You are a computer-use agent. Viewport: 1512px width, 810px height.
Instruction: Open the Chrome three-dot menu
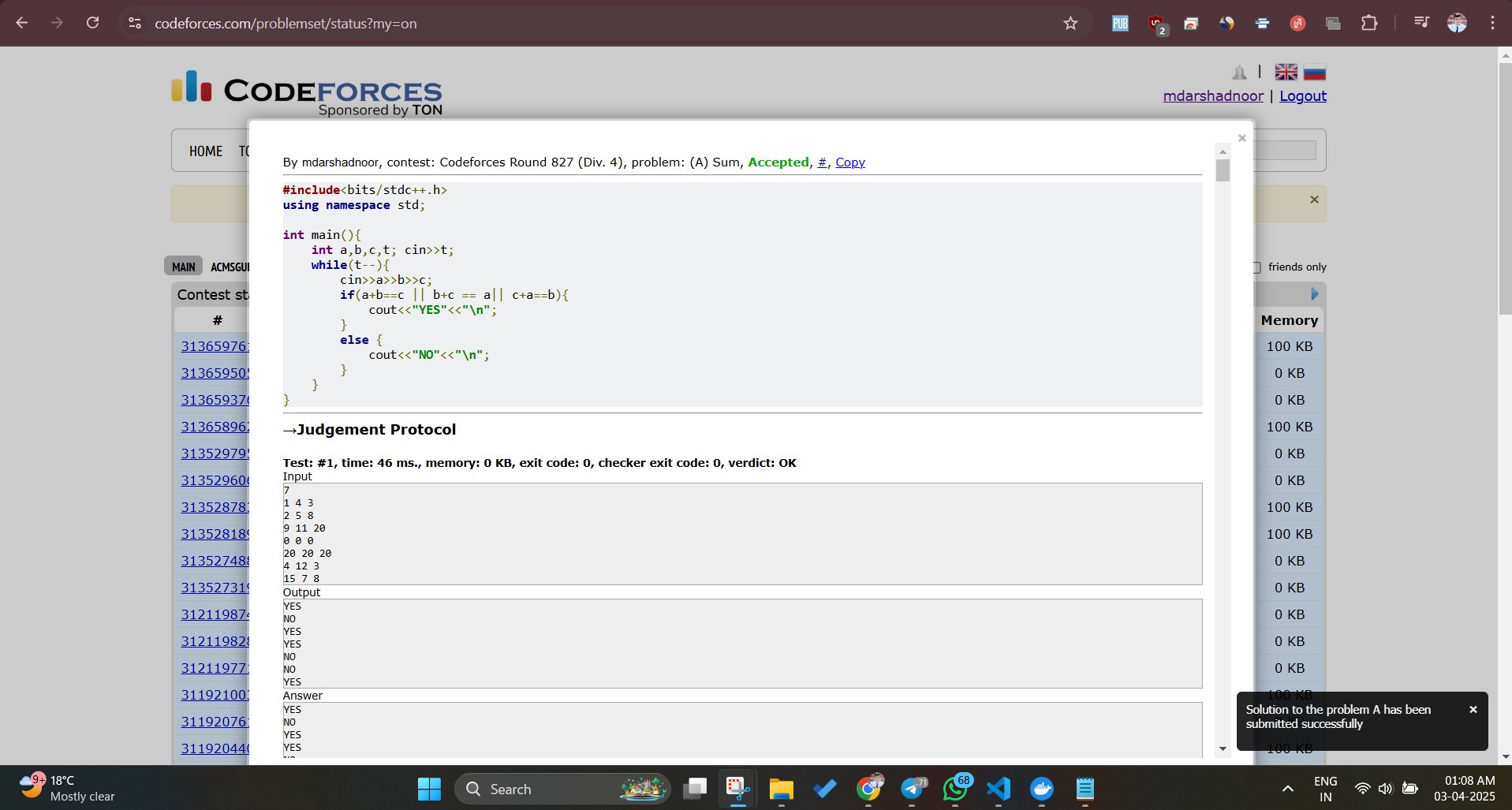point(1492,23)
